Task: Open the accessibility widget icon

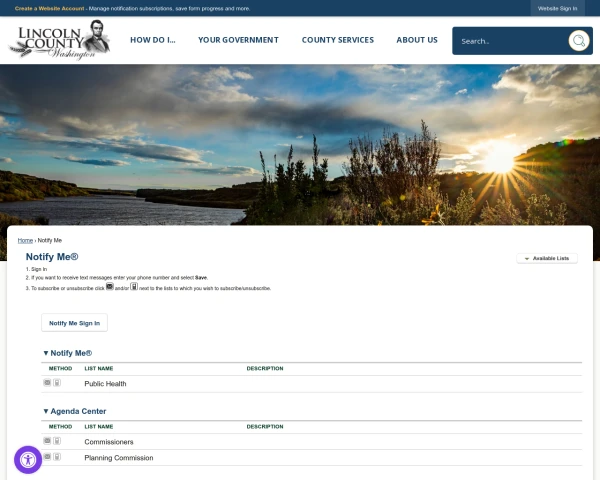Action: click(28, 460)
